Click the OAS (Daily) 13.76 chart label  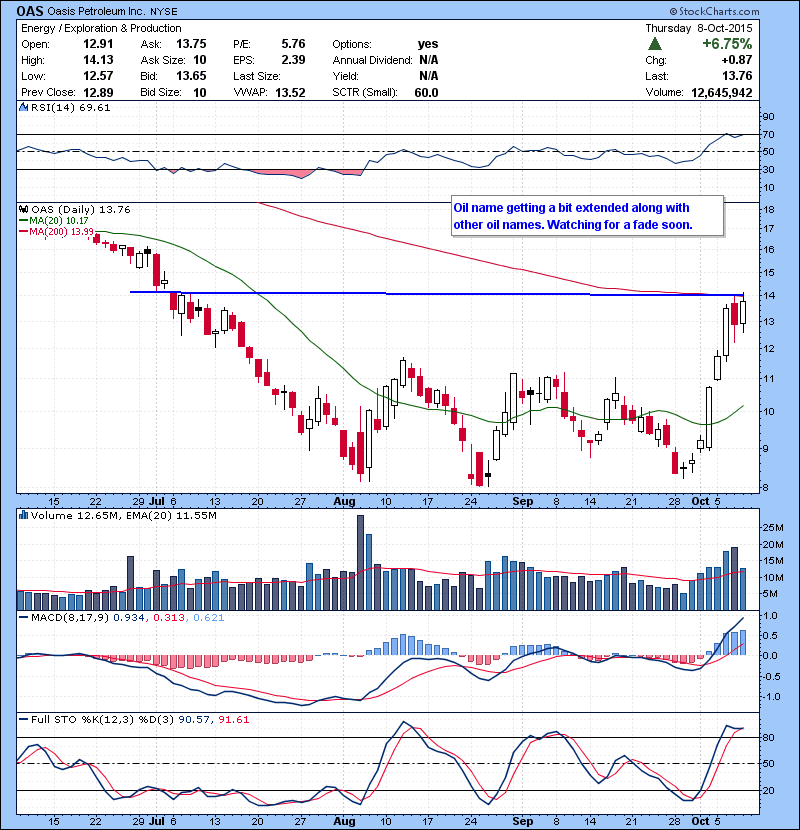[x=80, y=209]
